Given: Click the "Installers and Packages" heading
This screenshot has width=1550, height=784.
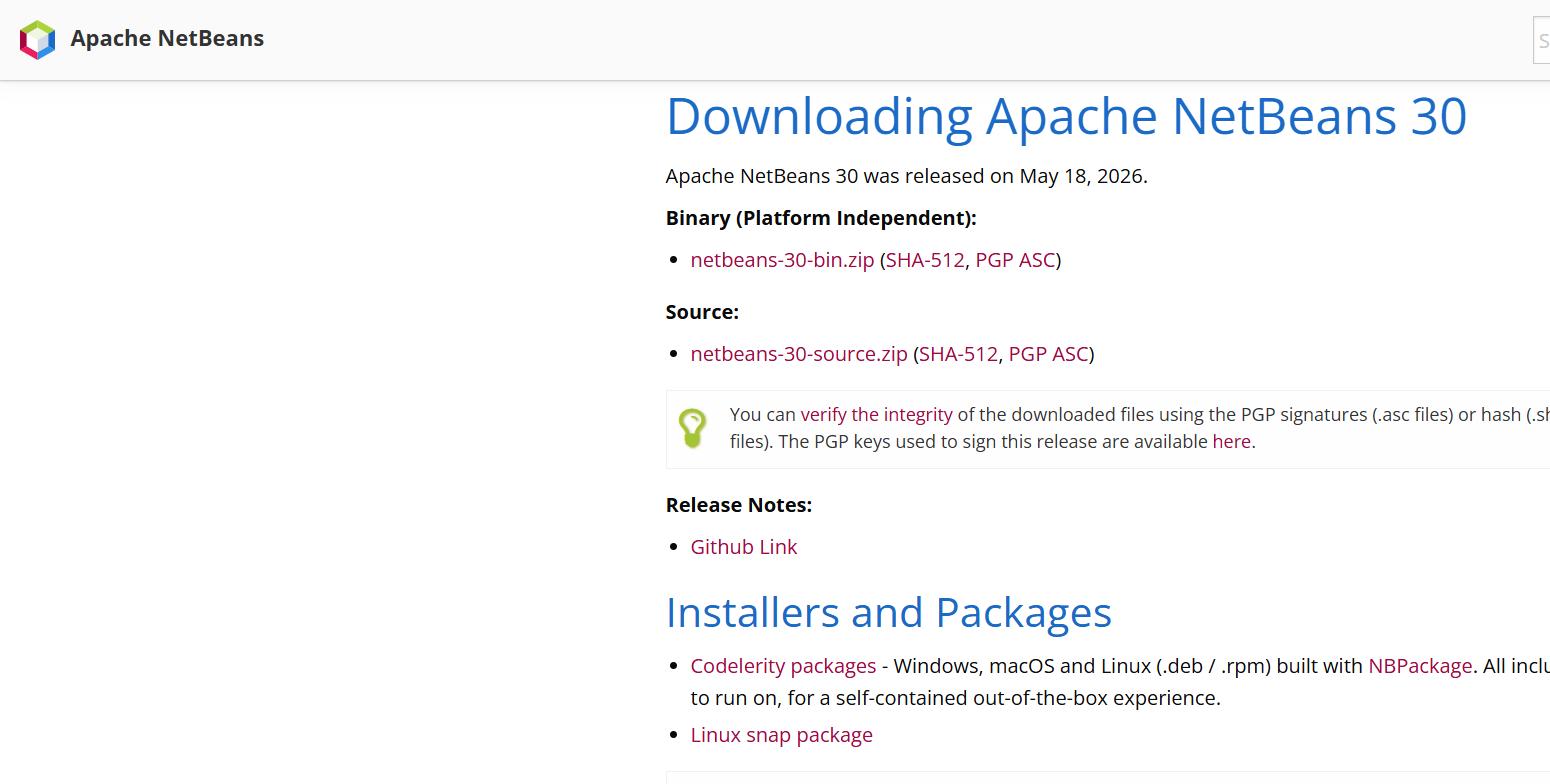Looking at the screenshot, I should coord(889,612).
